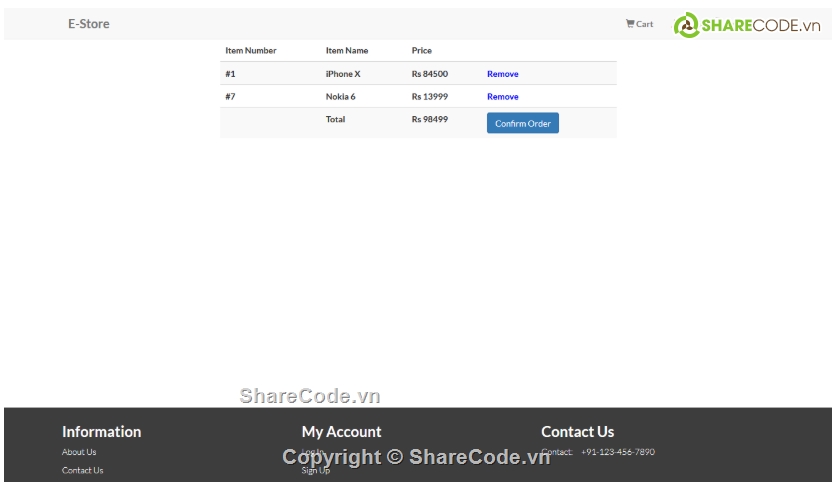Remove iPhone X from the cart
832x482 pixels.
[502, 74]
